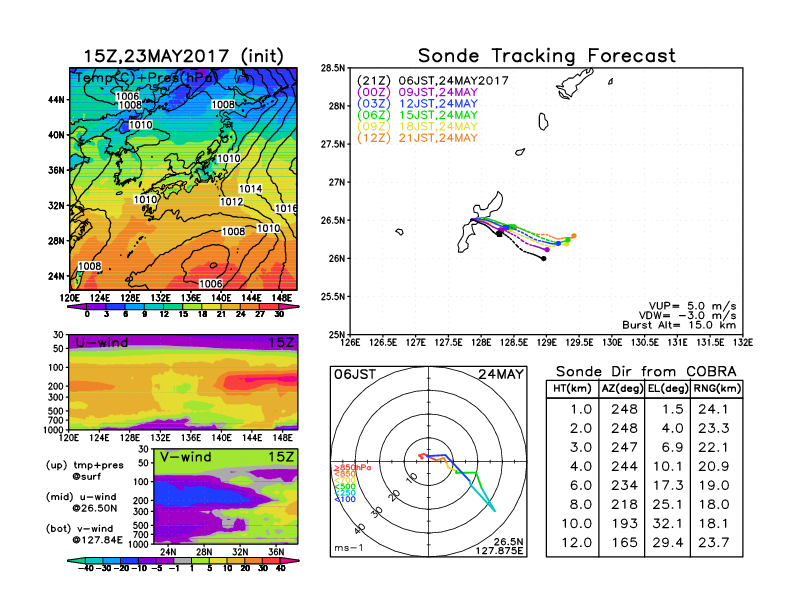Select the '(21Z) 06JST,24MAY2017' legend entry
Screen dimensions: 792x612
click(x=432, y=81)
